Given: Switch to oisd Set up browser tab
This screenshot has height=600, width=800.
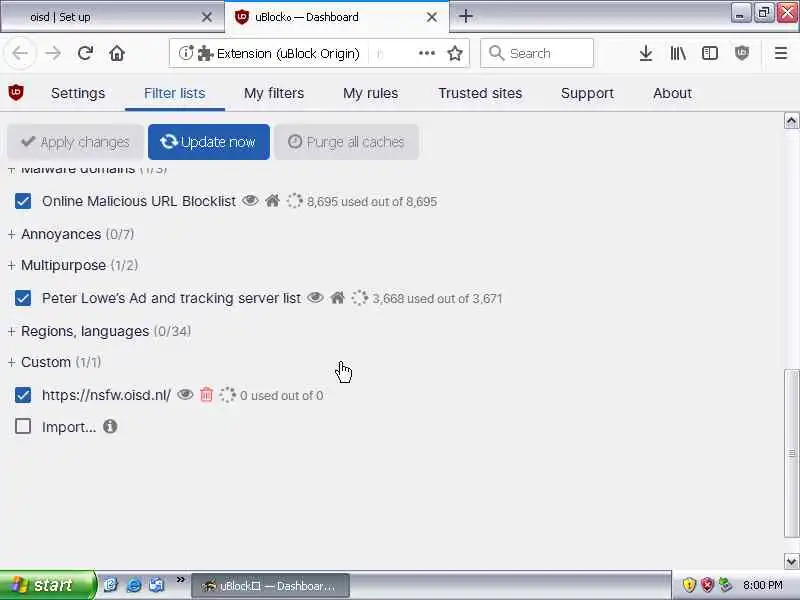Looking at the screenshot, I should [x=112, y=17].
